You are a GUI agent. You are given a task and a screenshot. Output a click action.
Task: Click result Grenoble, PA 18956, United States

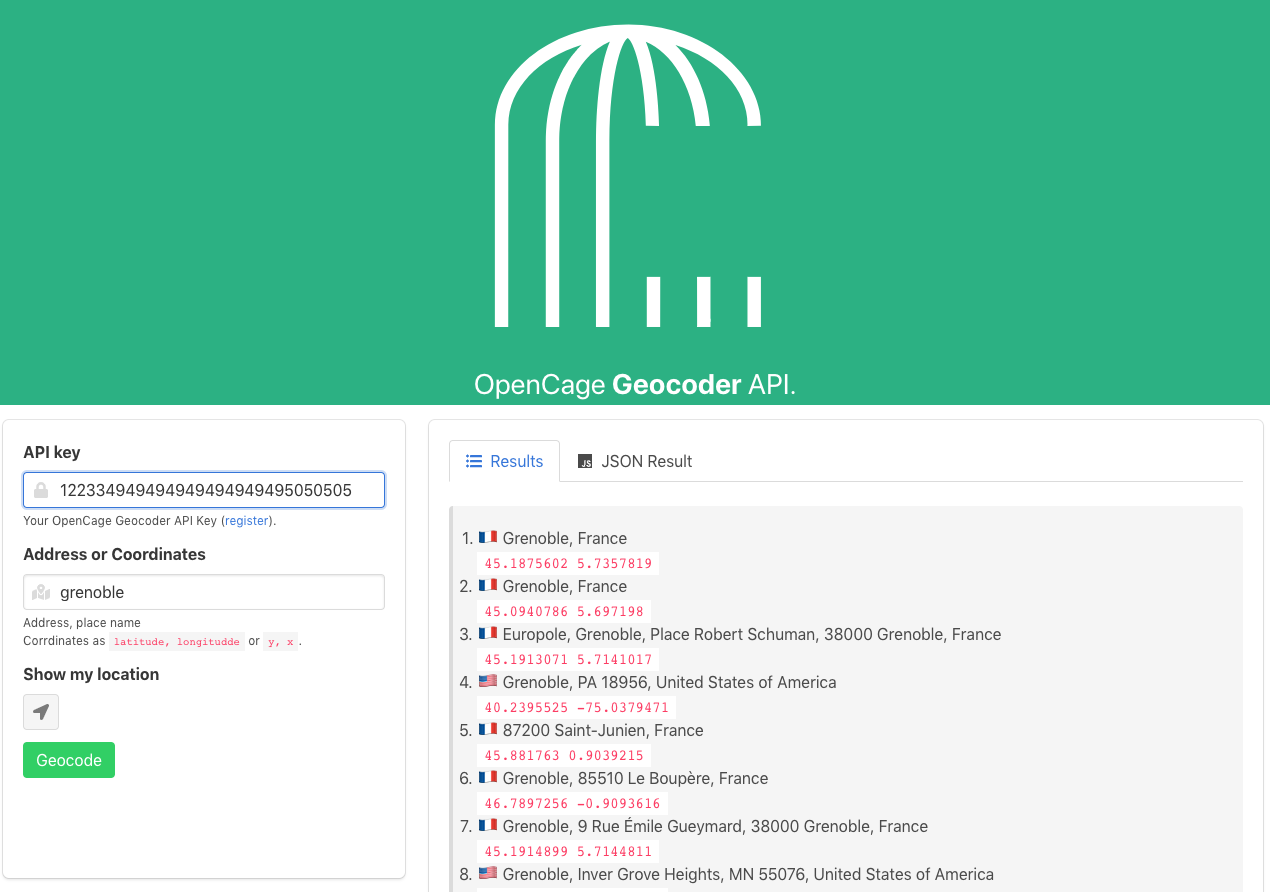point(669,682)
